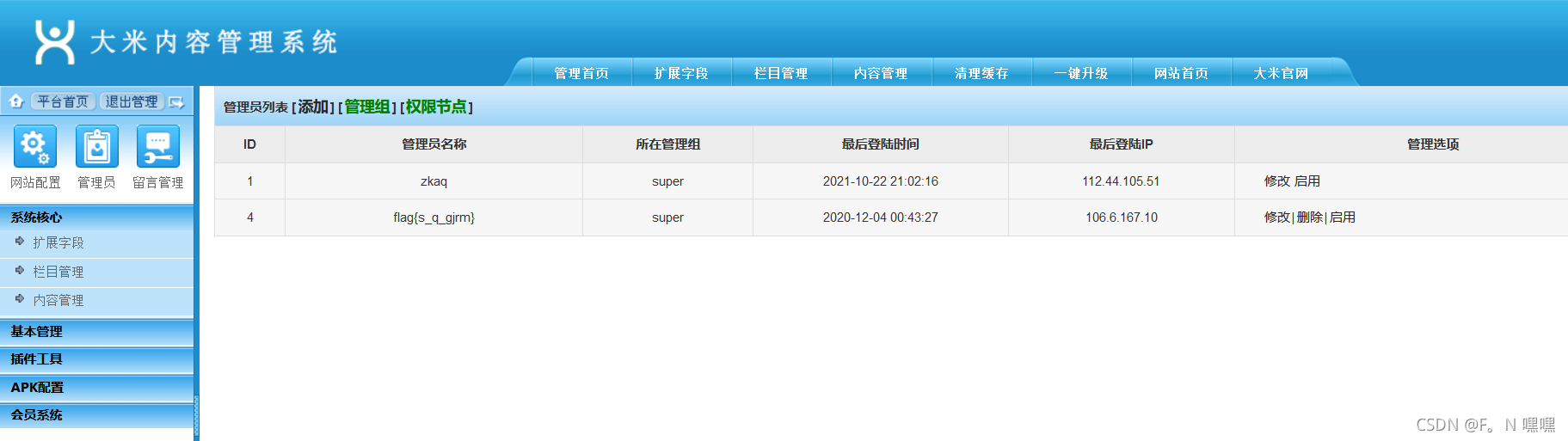Select the flag{s_q_gjrm} administrator name cell
The image size is (1568, 441).
pyautogui.click(x=434, y=217)
